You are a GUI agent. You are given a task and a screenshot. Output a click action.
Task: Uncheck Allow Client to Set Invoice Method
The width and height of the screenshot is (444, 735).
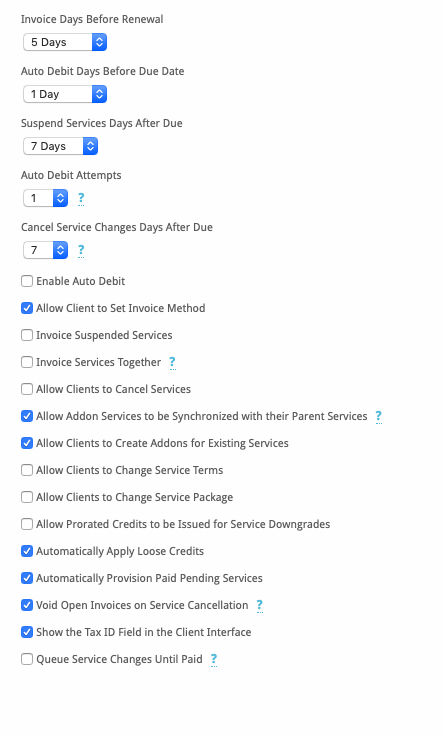(27, 308)
